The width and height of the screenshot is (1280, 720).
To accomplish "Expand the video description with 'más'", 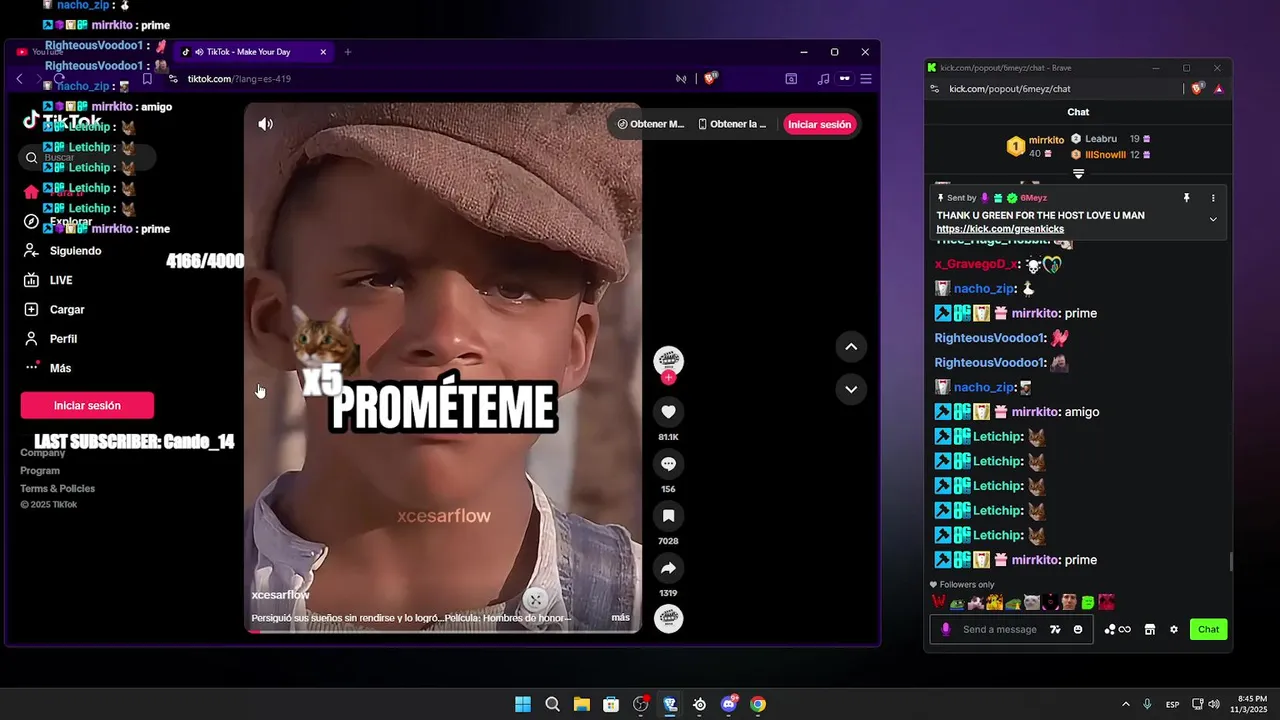I will pyautogui.click(x=620, y=618).
